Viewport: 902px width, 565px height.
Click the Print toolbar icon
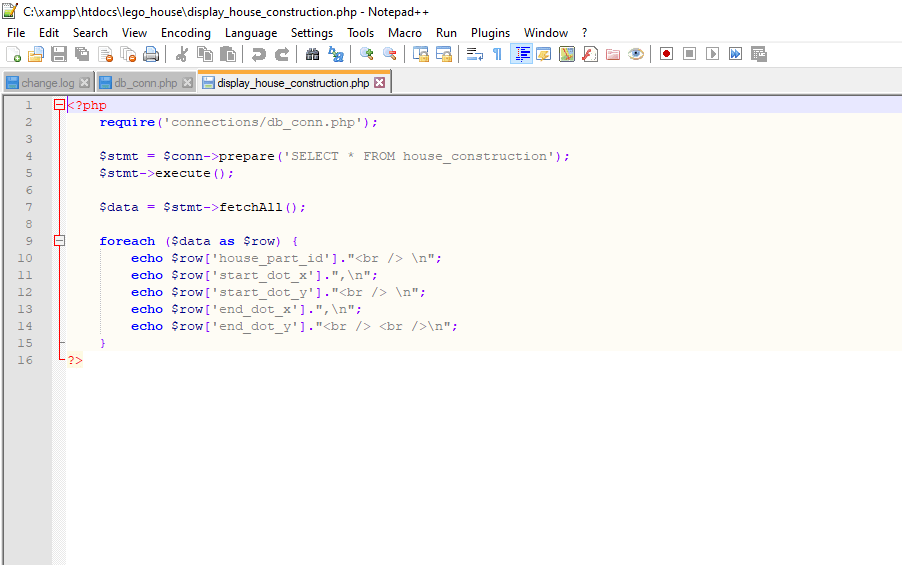[151, 54]
